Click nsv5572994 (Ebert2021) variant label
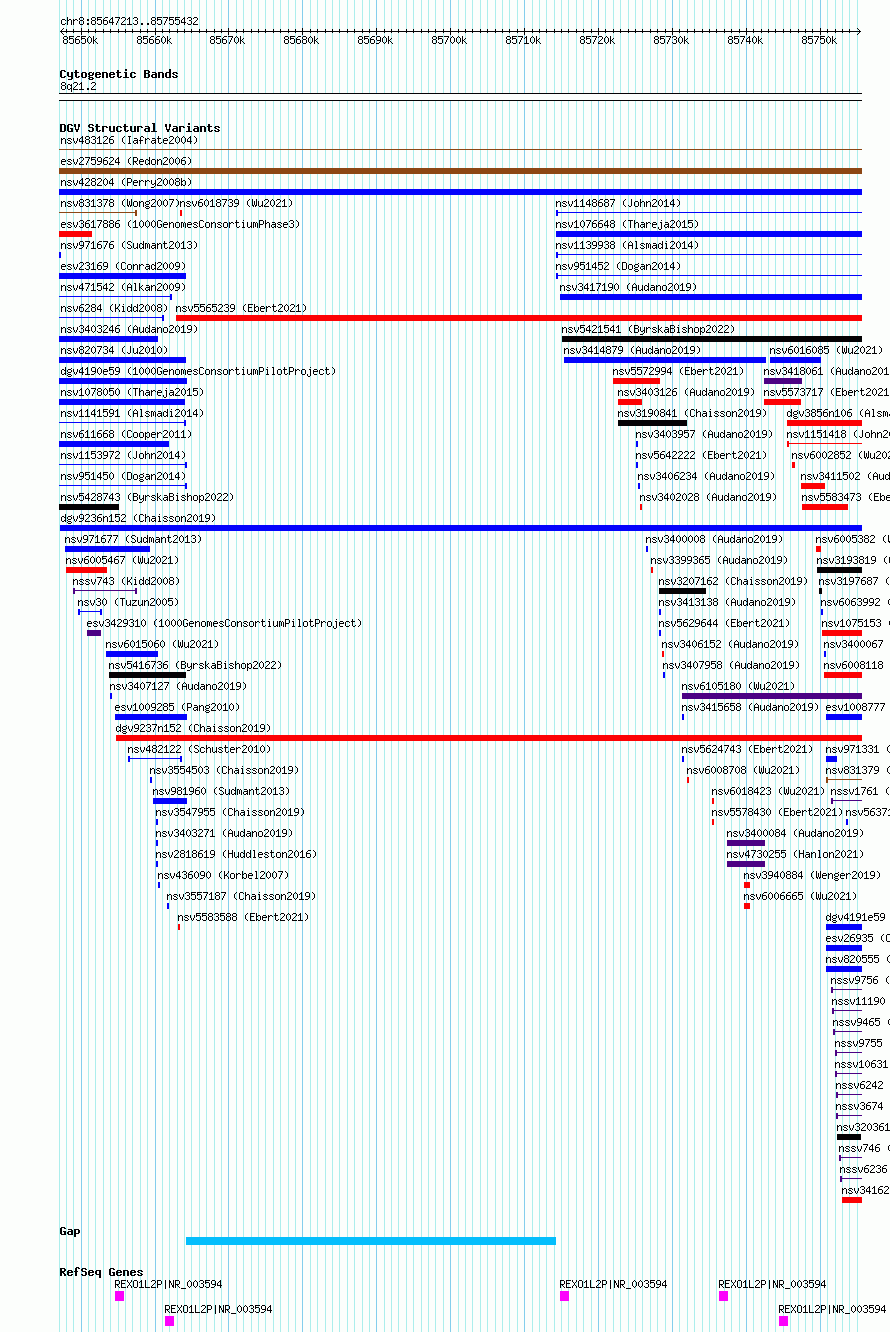This screenshot has height=1332, width=890. [678, 371]
